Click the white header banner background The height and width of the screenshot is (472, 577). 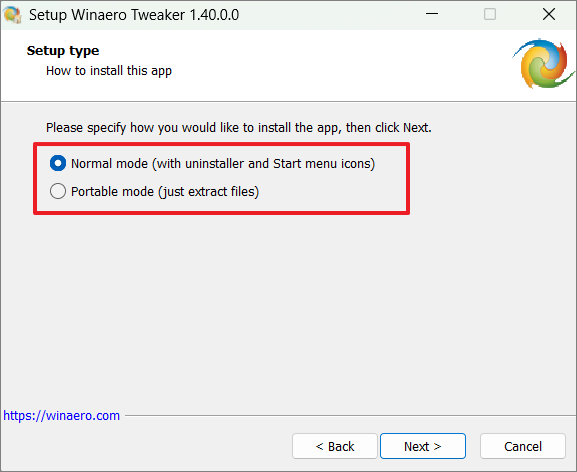pyautogui.click(x=313, y=64)
